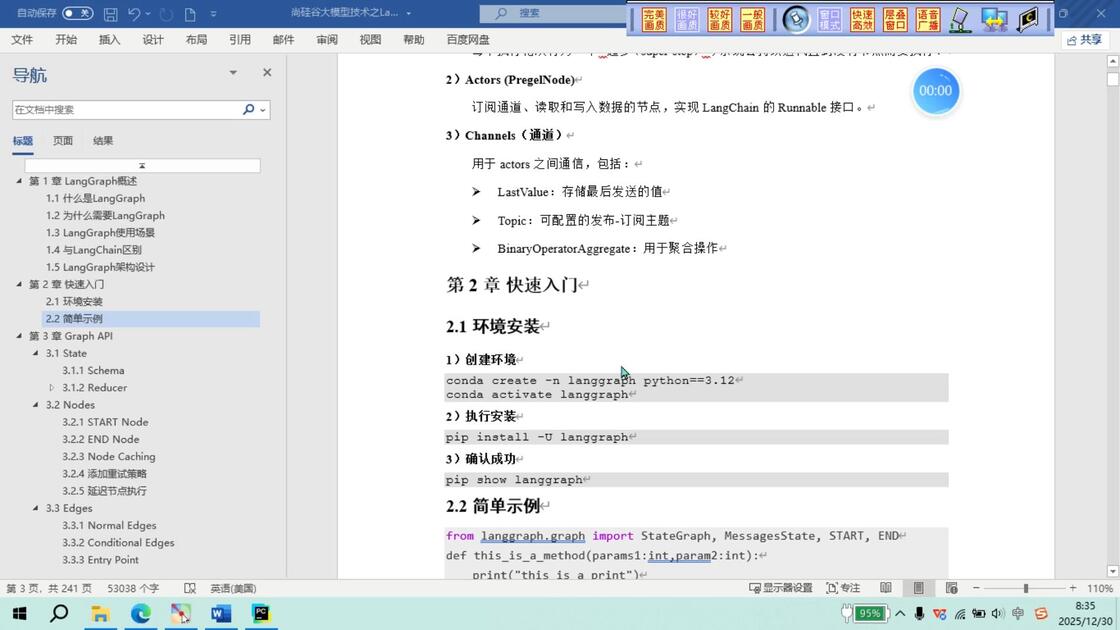Open the 引用 ribbon tab

(x=240, y=39)
